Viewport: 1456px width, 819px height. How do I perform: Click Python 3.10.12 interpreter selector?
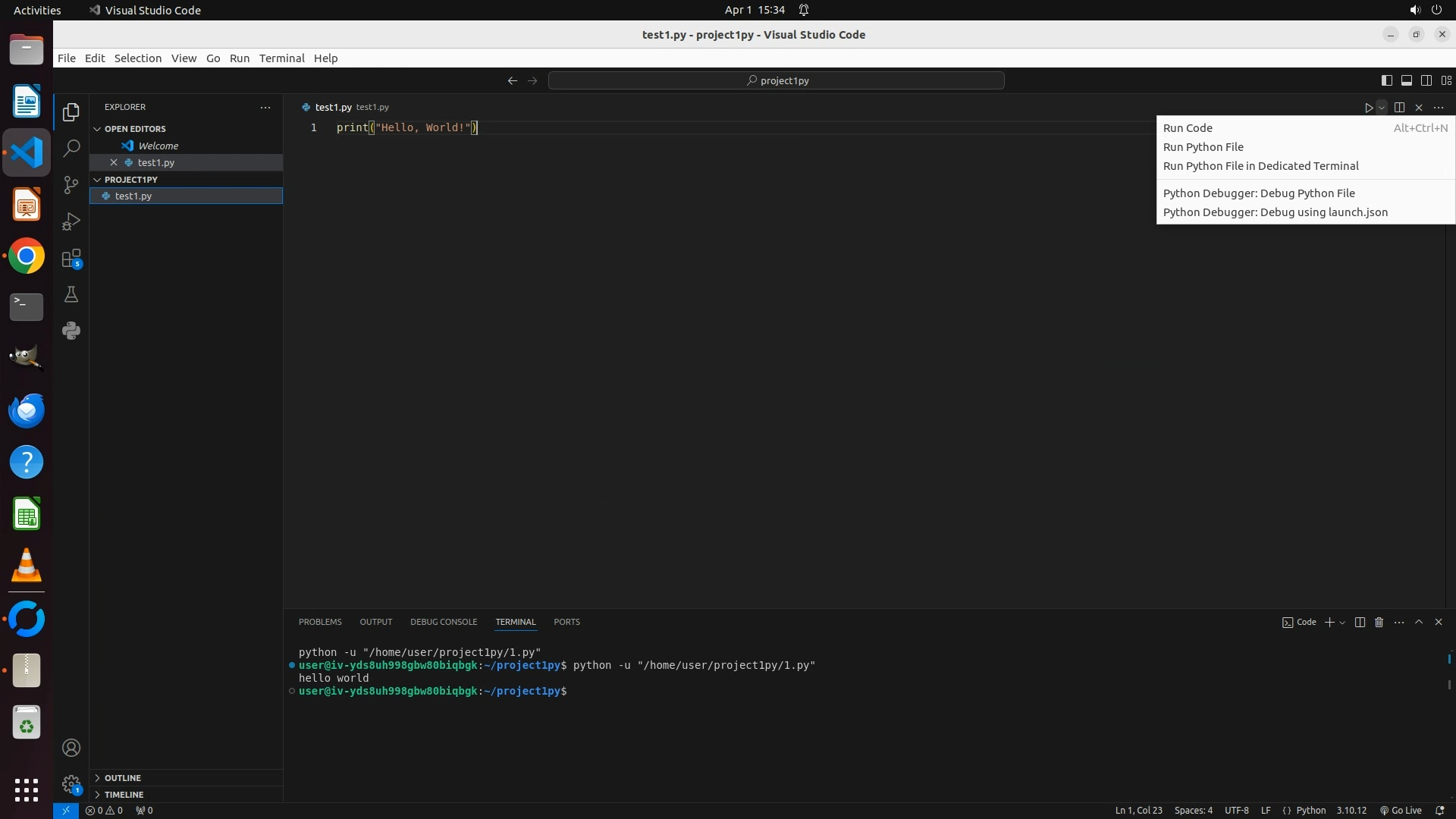[1351, 811]
